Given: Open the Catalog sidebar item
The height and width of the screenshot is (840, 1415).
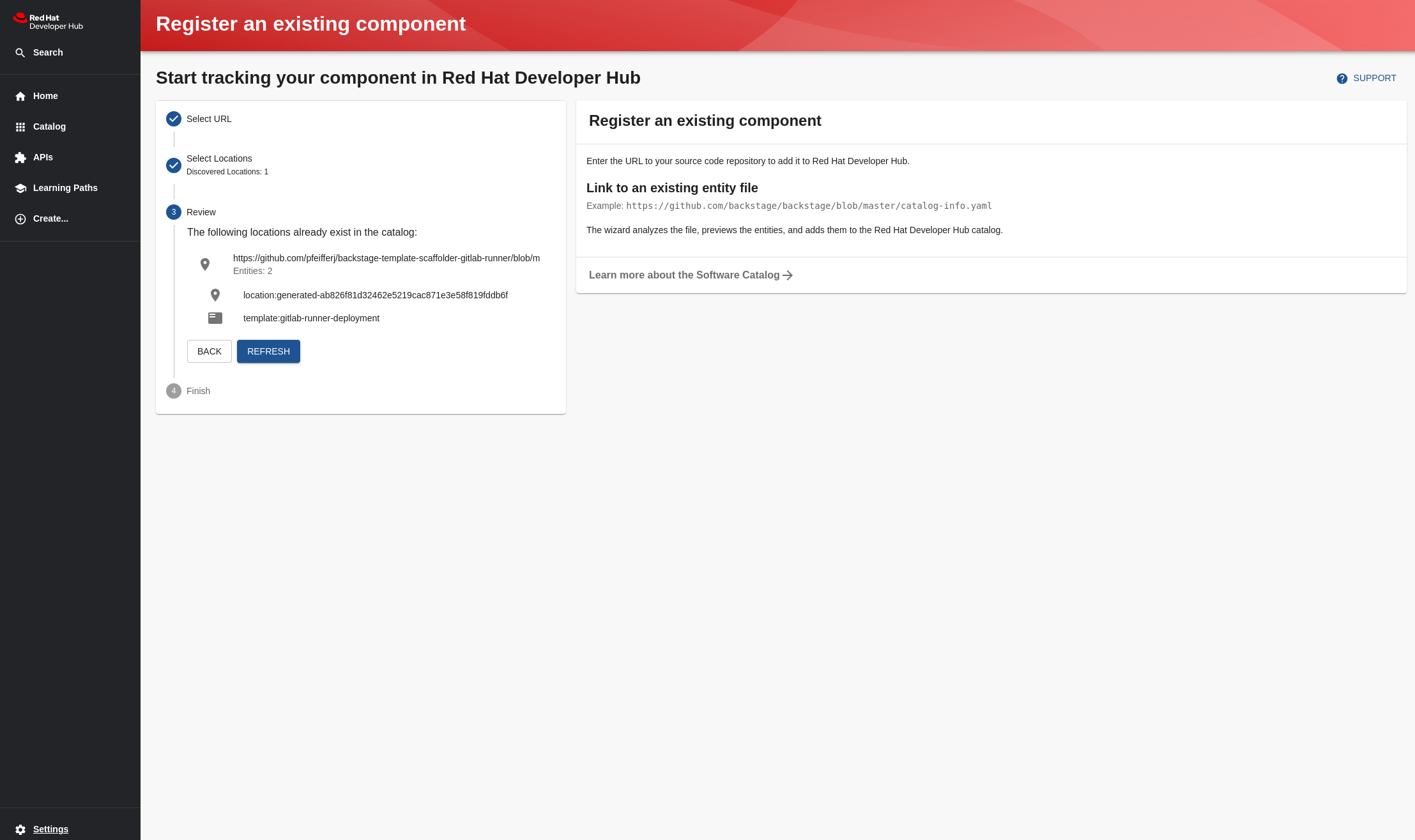Looking at the screenshot, I should click(x=70, y=126).
